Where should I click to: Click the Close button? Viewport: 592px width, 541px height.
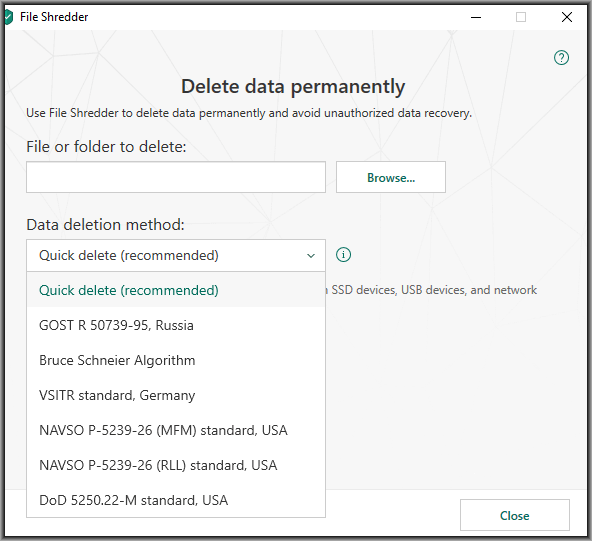pyautogui.click(x=515, y=515)
